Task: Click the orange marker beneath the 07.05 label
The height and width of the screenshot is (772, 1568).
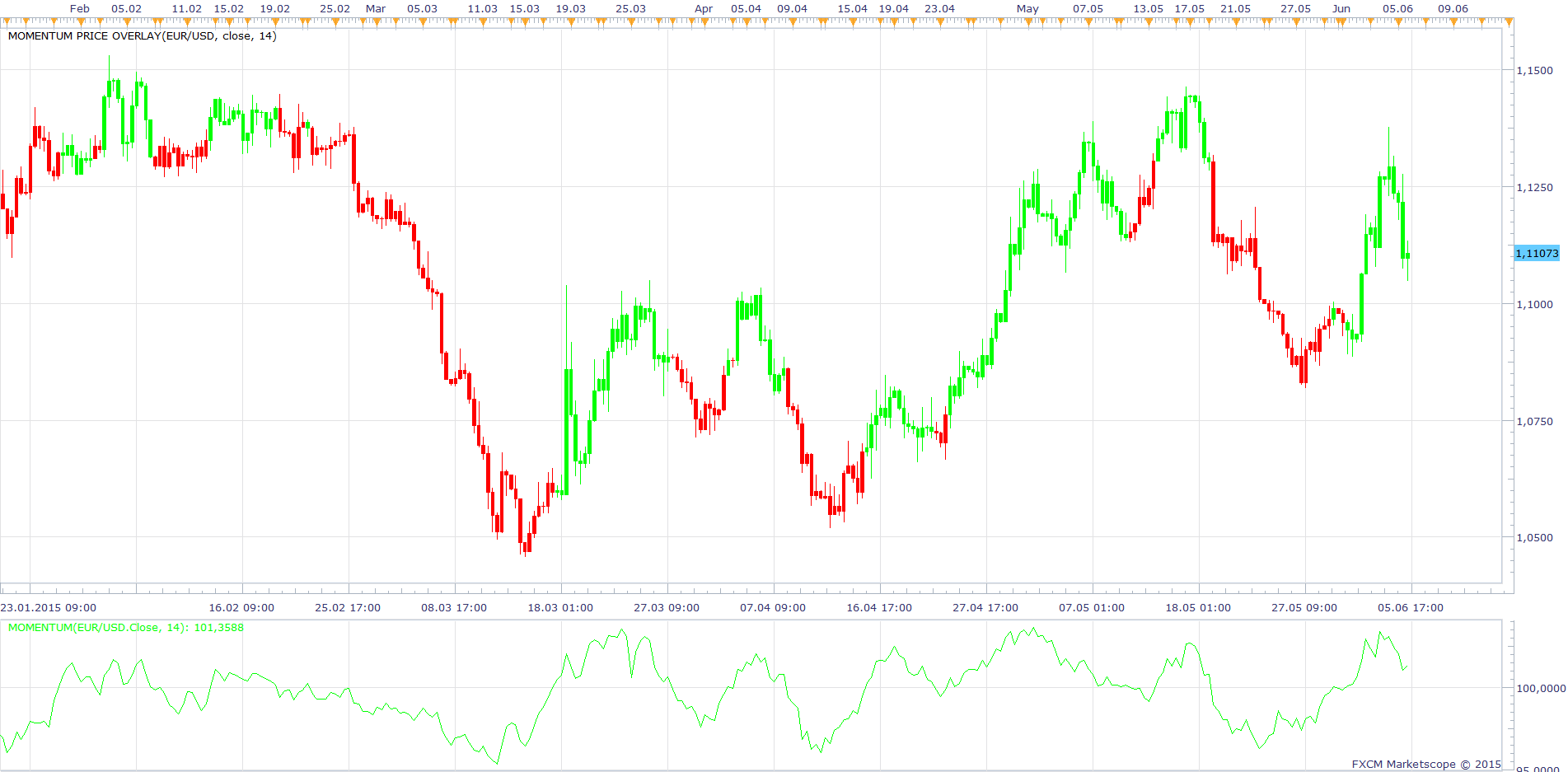Action: click(1088, 21)
